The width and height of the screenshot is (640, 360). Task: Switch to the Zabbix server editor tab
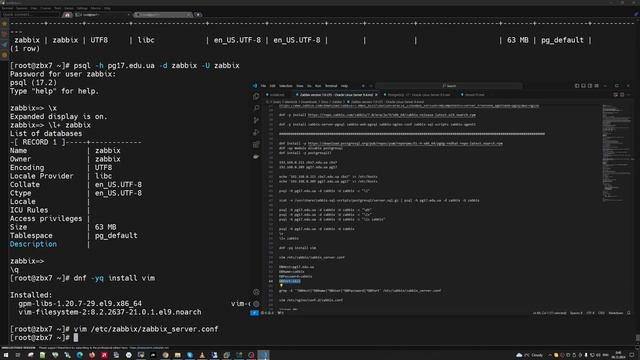pos(337,95)
